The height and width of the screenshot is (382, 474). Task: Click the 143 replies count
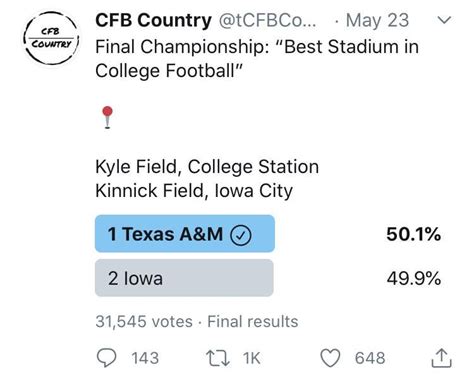145,358
